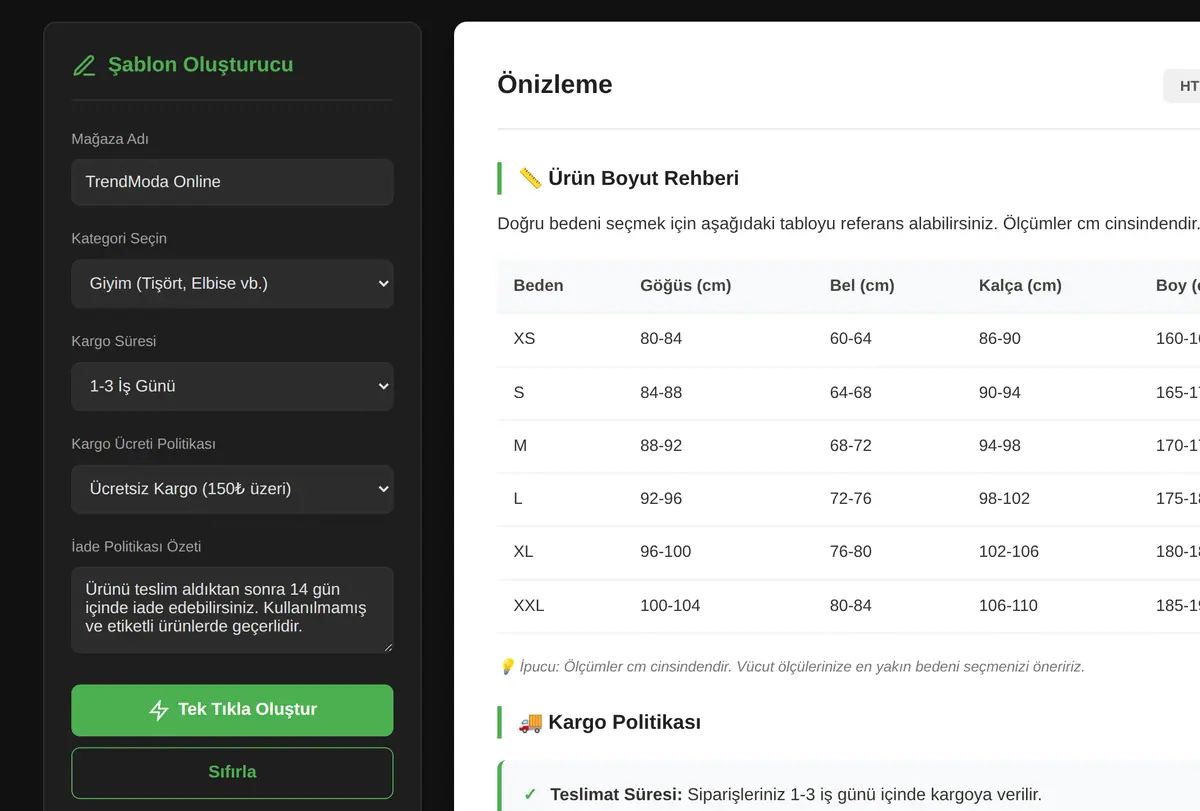This screenshot has width=1200, height=811.
Task: Open the Kategori Seçin dropdown
Action: tap(232, 284)
